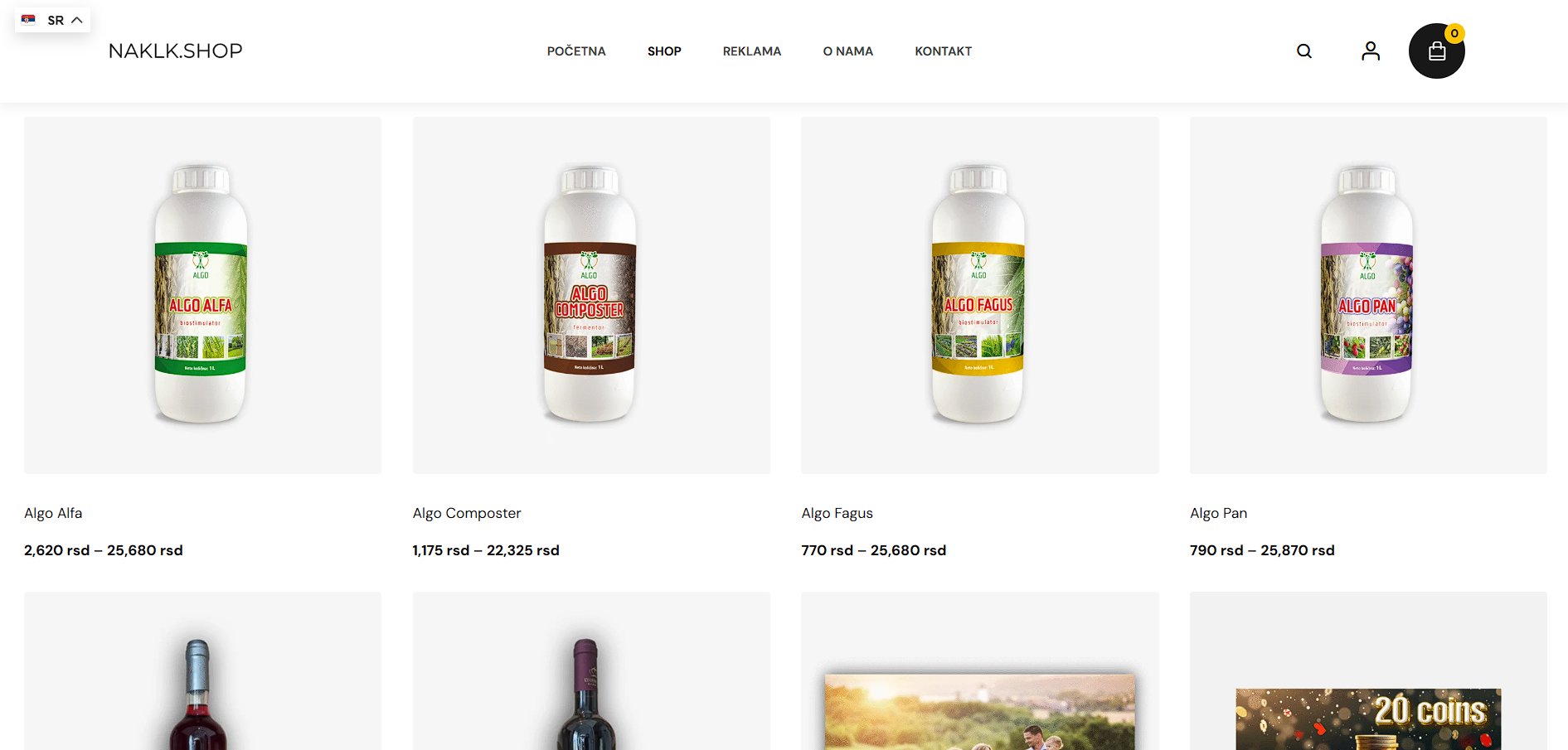This screenshot has height=750, width=1568.
Task: Open the REKLAMA menu item
Action: tap(752, 51)
